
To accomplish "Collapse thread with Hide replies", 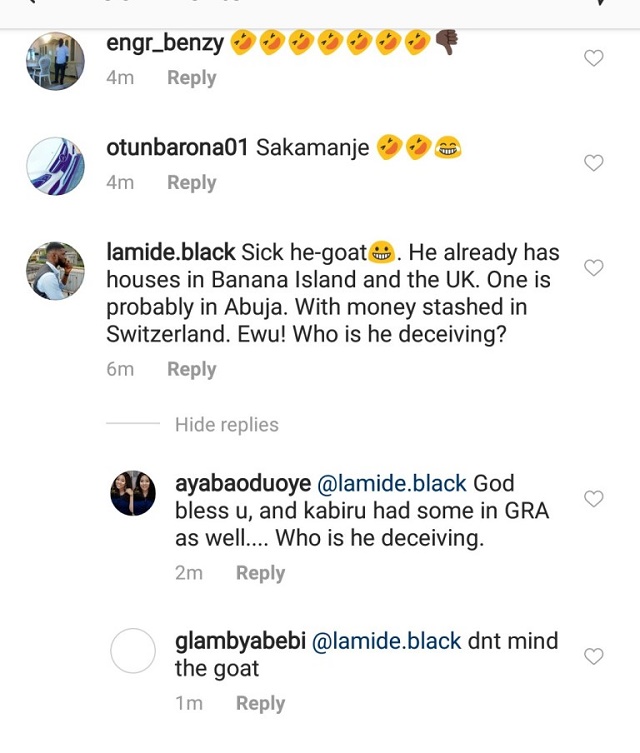I will (x=227, y=425).
